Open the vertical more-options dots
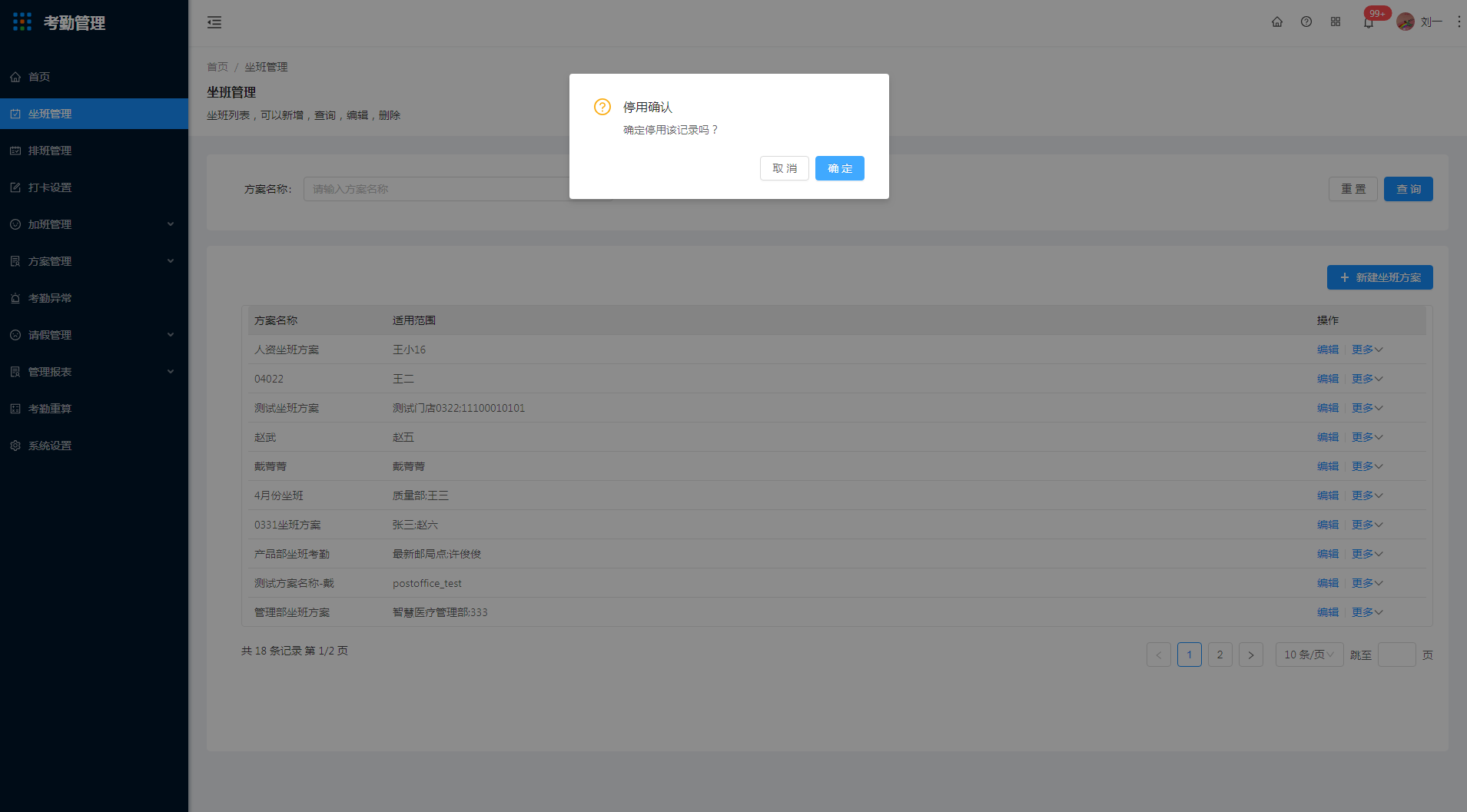1467x812 pixels. [1459, 22]
